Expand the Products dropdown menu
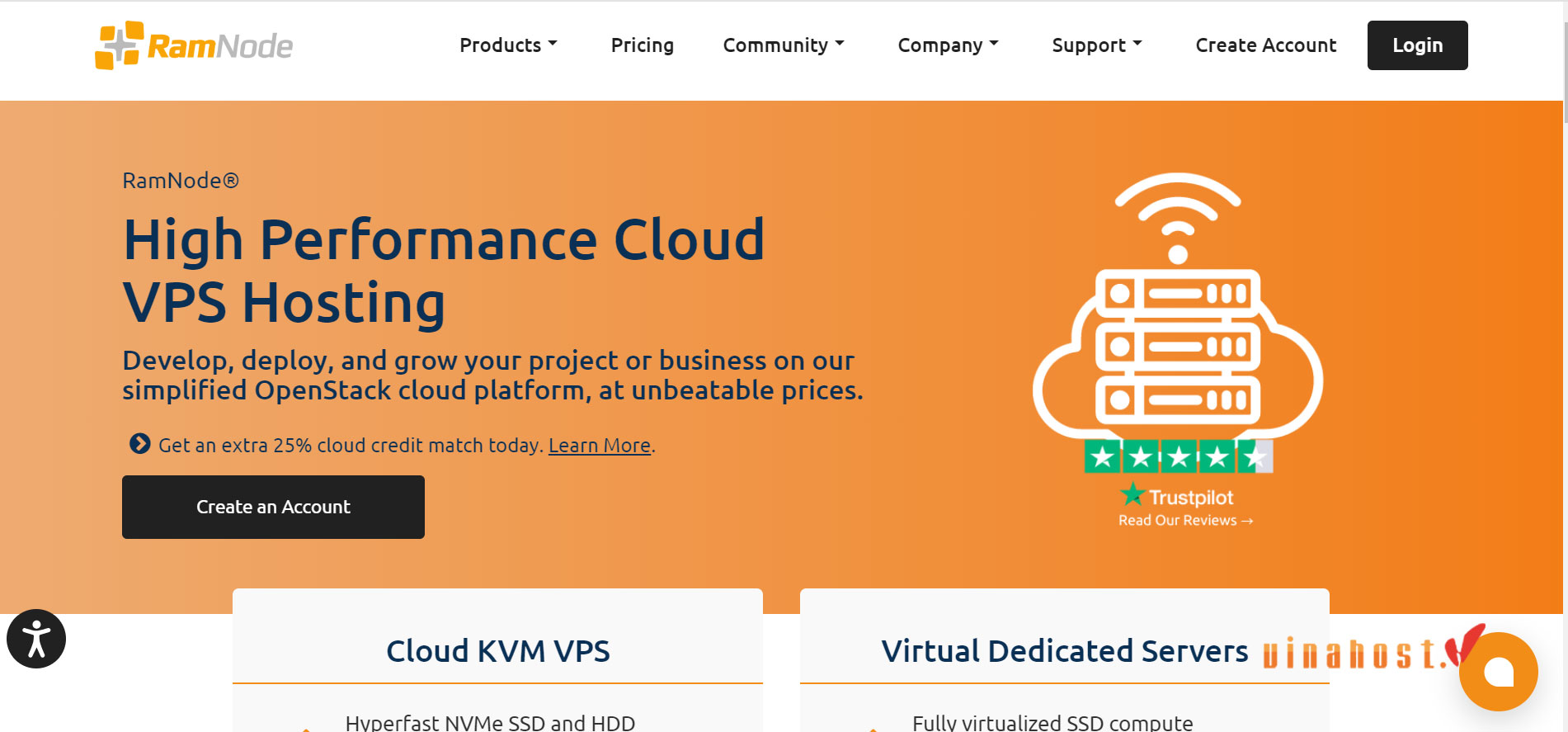Image resolution: width=1568 pixels, height=732 pixels. (508, 45)
